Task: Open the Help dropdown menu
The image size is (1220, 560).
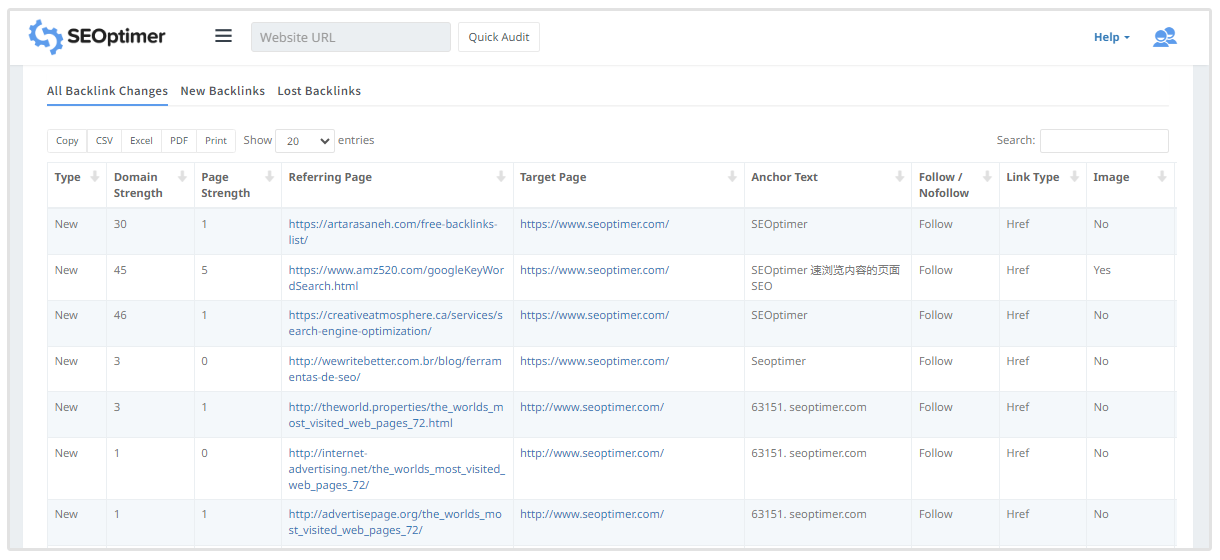Action: [1111, 37]
